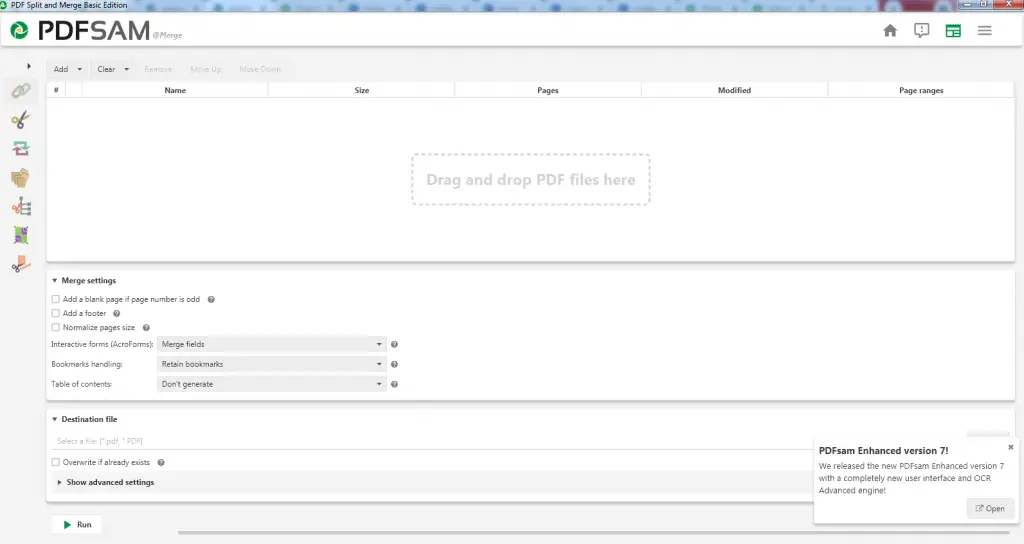Collapse the Merge settings section
This screenshot has height=544, width=1024.
click(55, 281)
